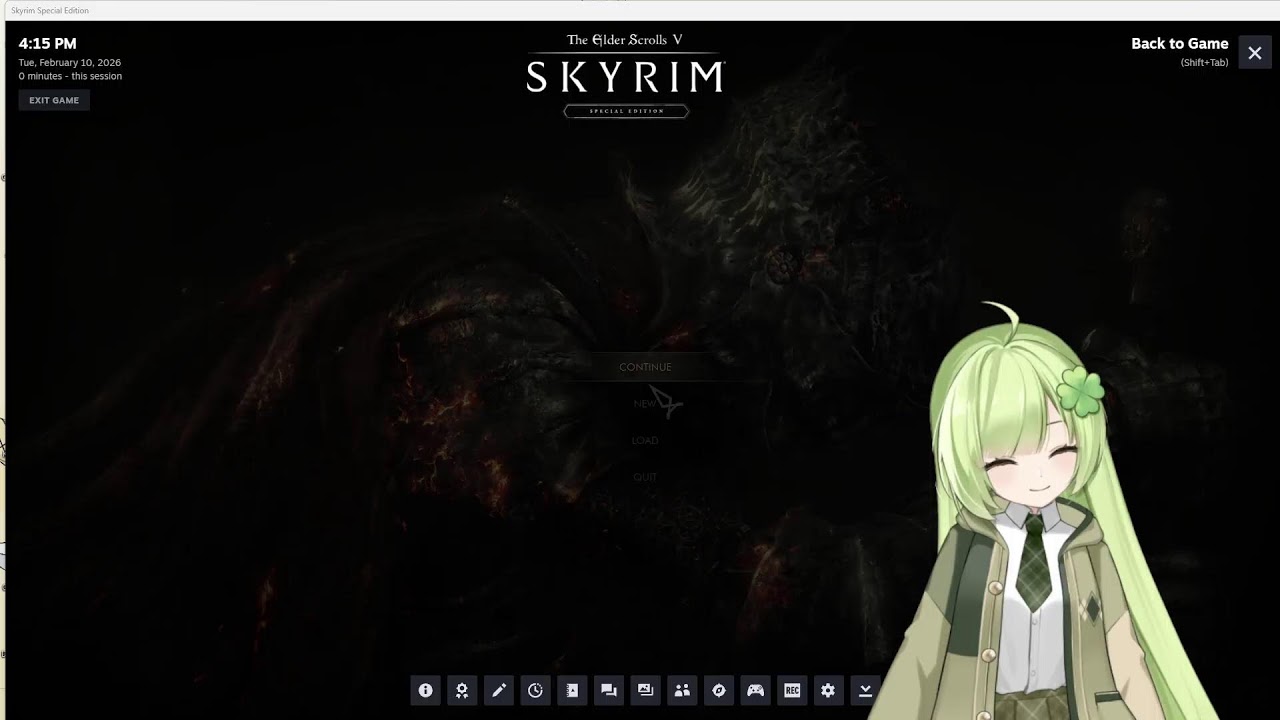Click Back to Game label
This screenshot has width=1280, height=720.
coord(1179,44)
